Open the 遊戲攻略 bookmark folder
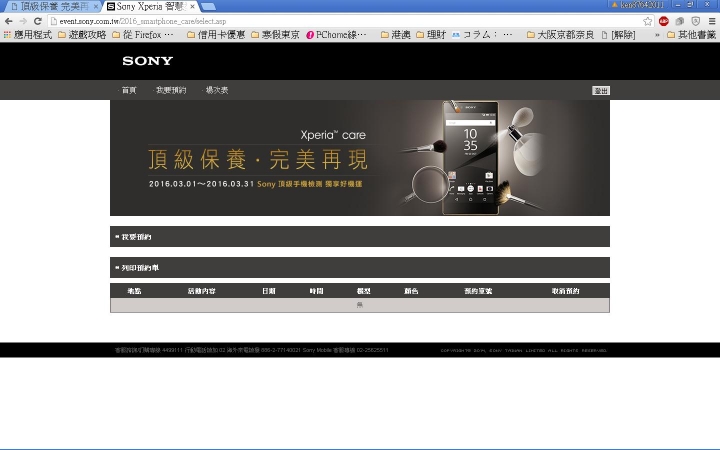Viewport: 720px width, 450px height. pyautogui.click(x=82, y=35)
